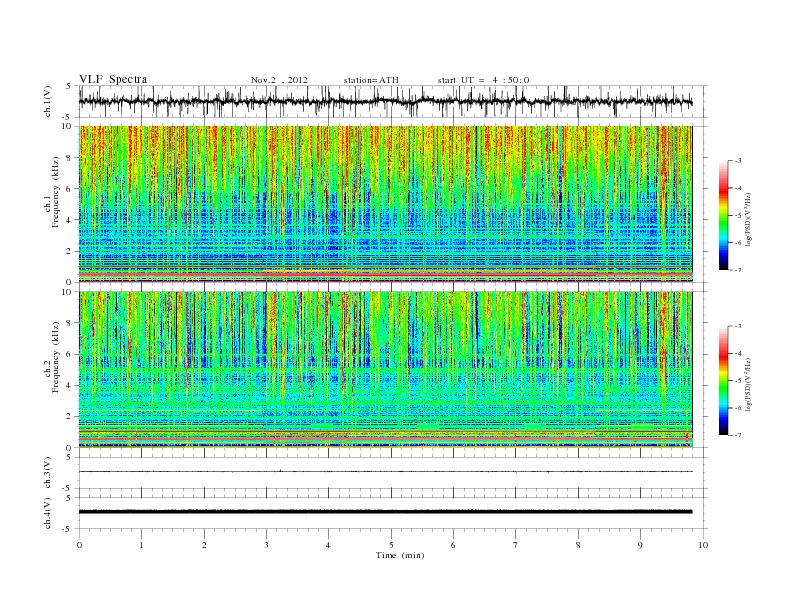
Task: Click the "0" time axis tick label
Action: tap(79, 545)
